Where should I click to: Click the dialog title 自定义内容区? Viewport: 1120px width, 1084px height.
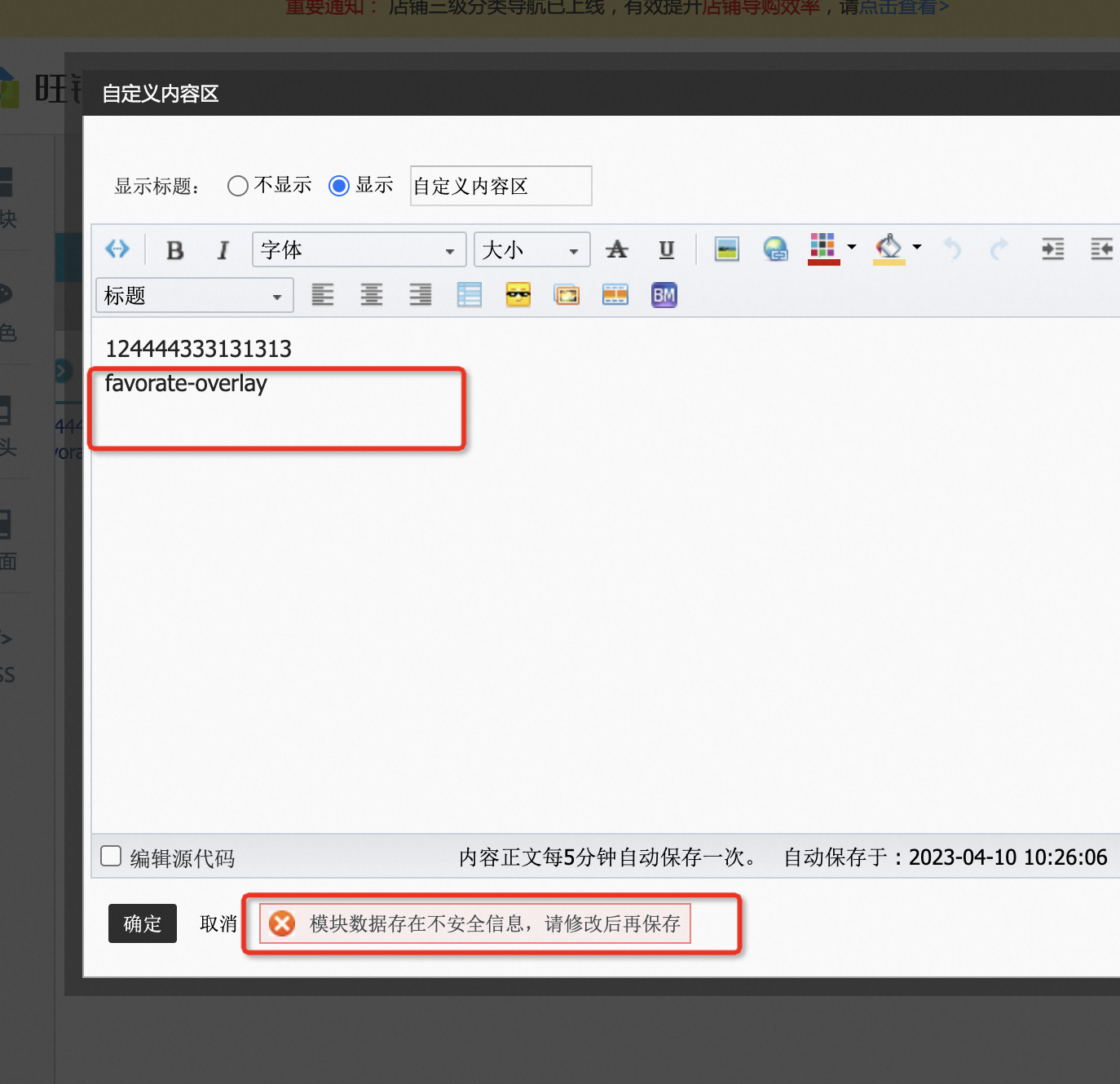pos(161,94)
